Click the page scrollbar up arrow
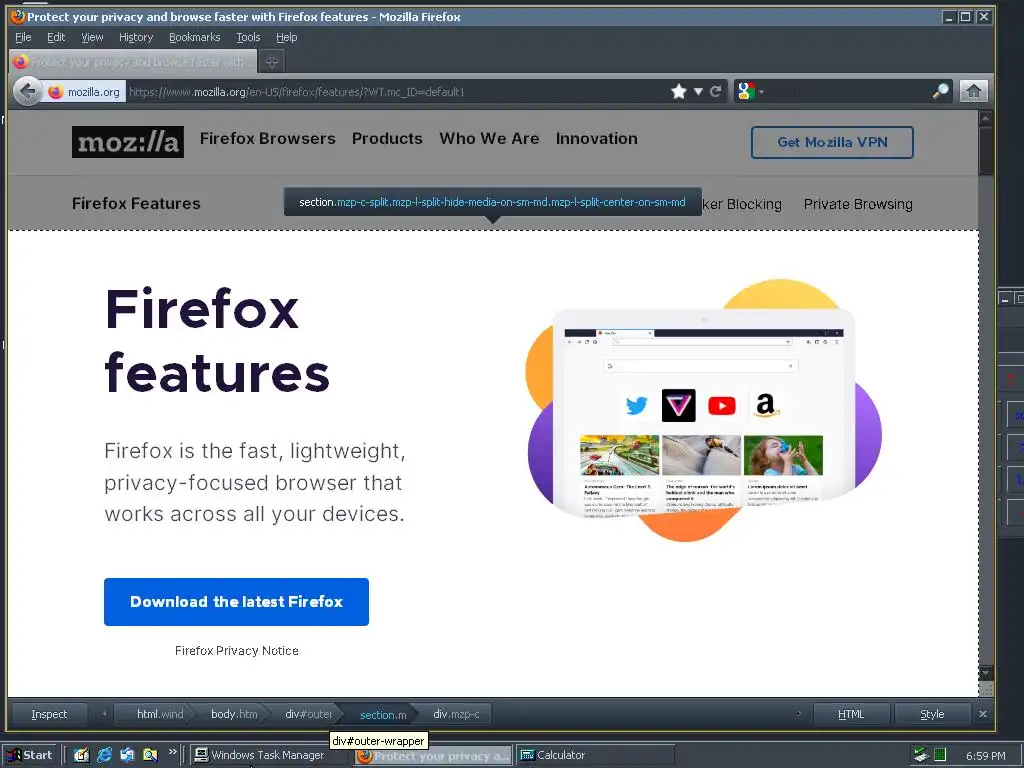Image resolution: width=1024 pixels, height=768 pixels. pyautogui.click(x=986, y=118)
